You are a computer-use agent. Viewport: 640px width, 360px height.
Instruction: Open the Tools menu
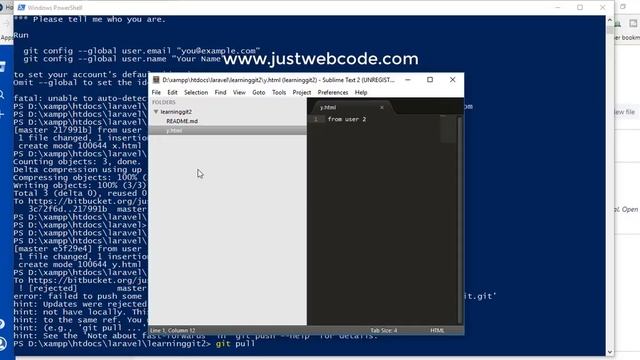click(279, 93)
